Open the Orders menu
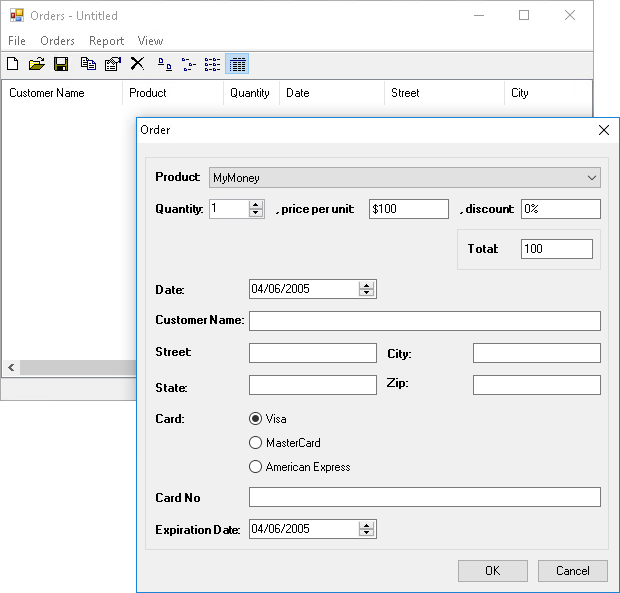 57,41
